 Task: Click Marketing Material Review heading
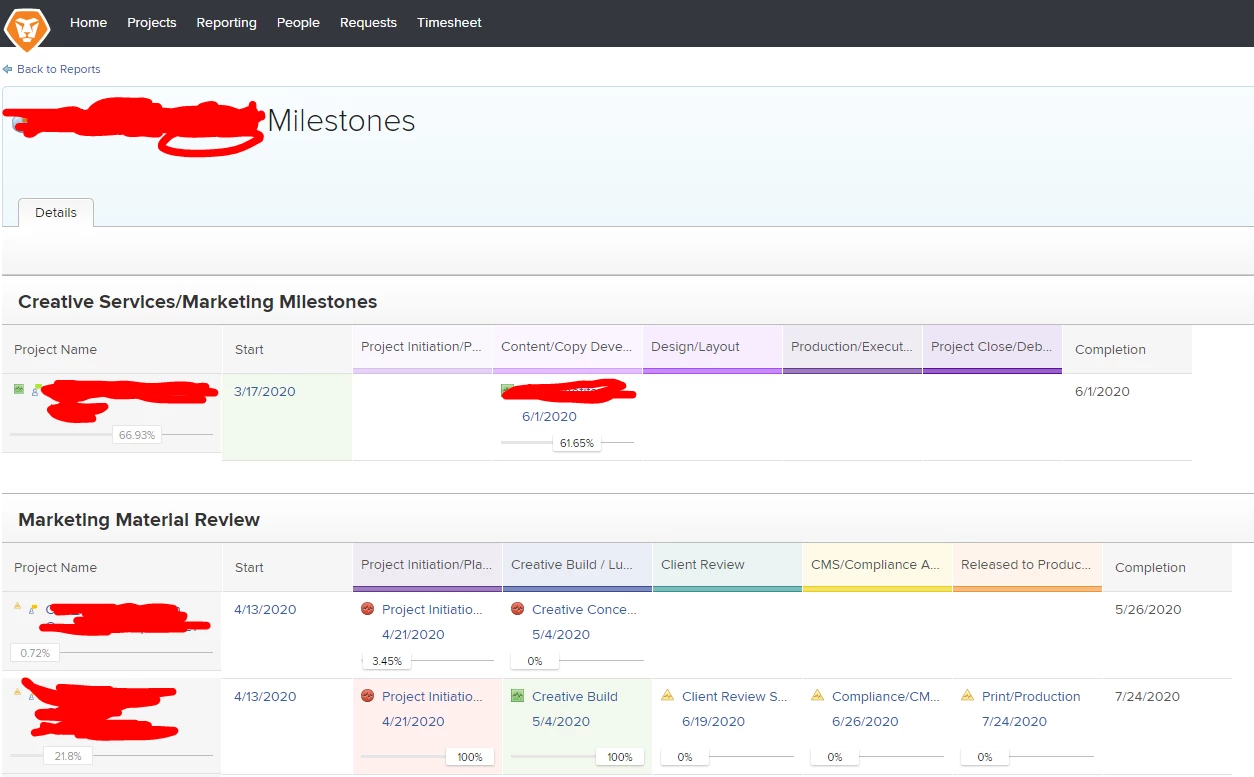click(139, 519)
